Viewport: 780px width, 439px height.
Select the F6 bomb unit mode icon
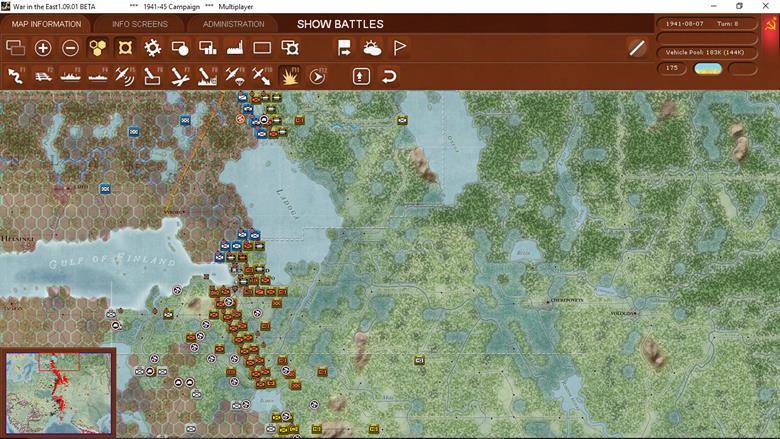(152, 76)
